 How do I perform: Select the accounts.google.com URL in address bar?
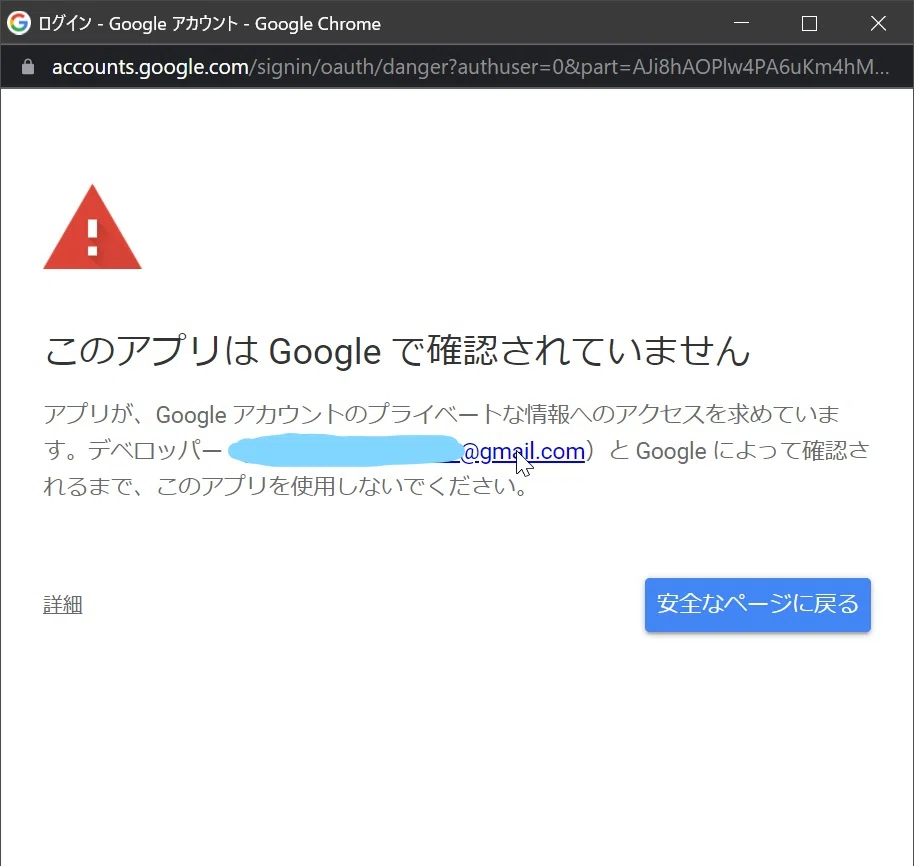(x=470, y=67)
